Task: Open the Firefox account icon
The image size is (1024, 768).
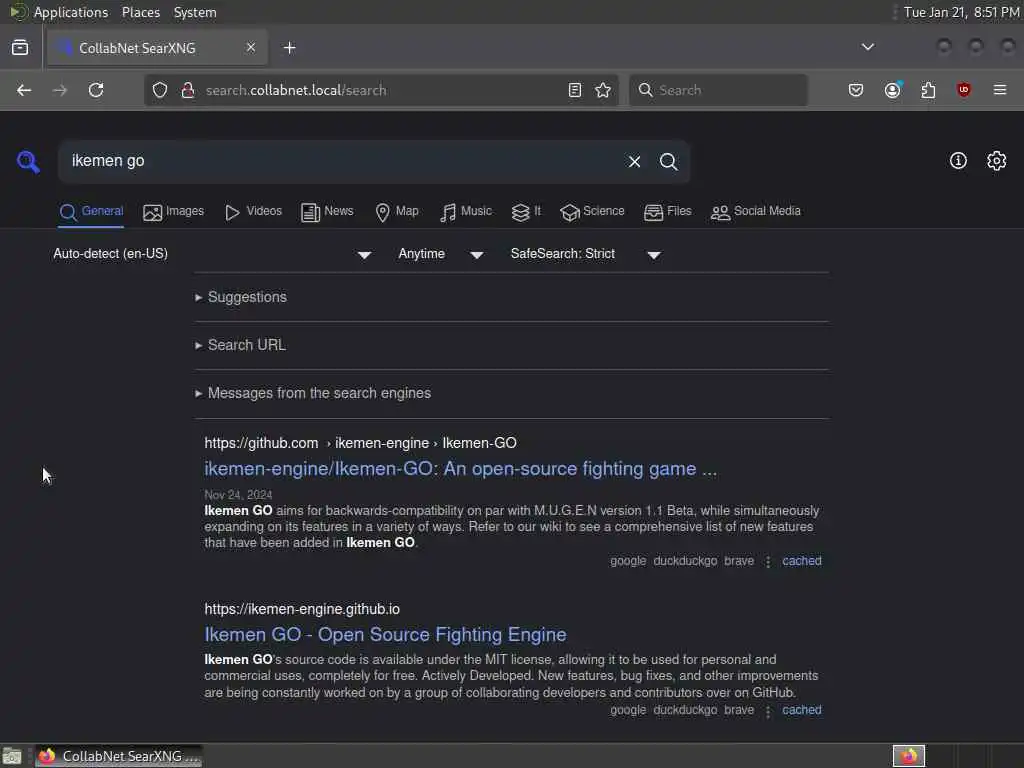Action: [x=892, y=90]
